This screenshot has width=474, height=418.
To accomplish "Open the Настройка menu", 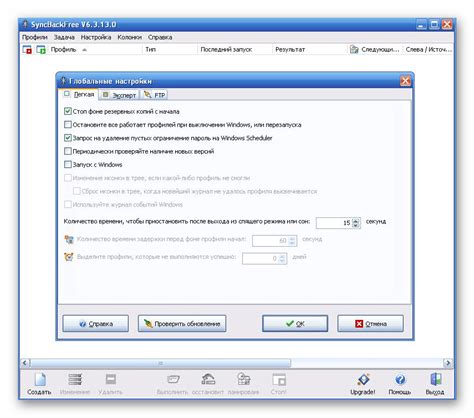I will tap(96, 37).
